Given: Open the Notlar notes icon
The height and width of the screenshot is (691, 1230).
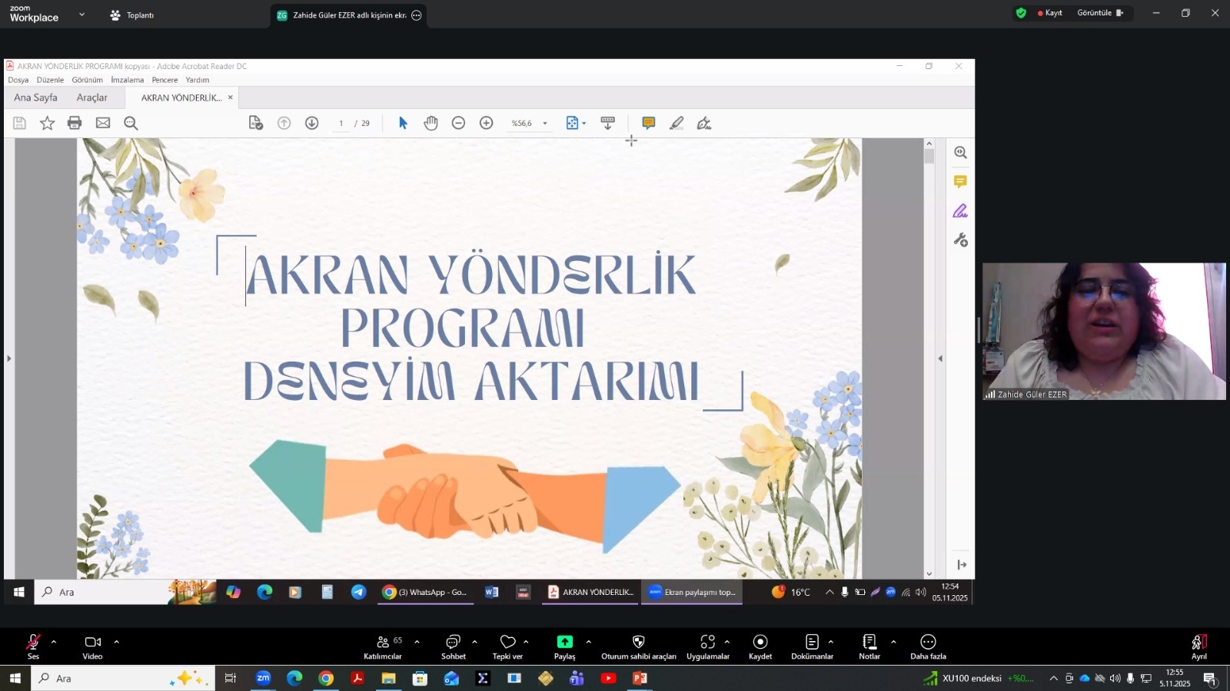Looking at the screenshot, I should coord(869,645).
